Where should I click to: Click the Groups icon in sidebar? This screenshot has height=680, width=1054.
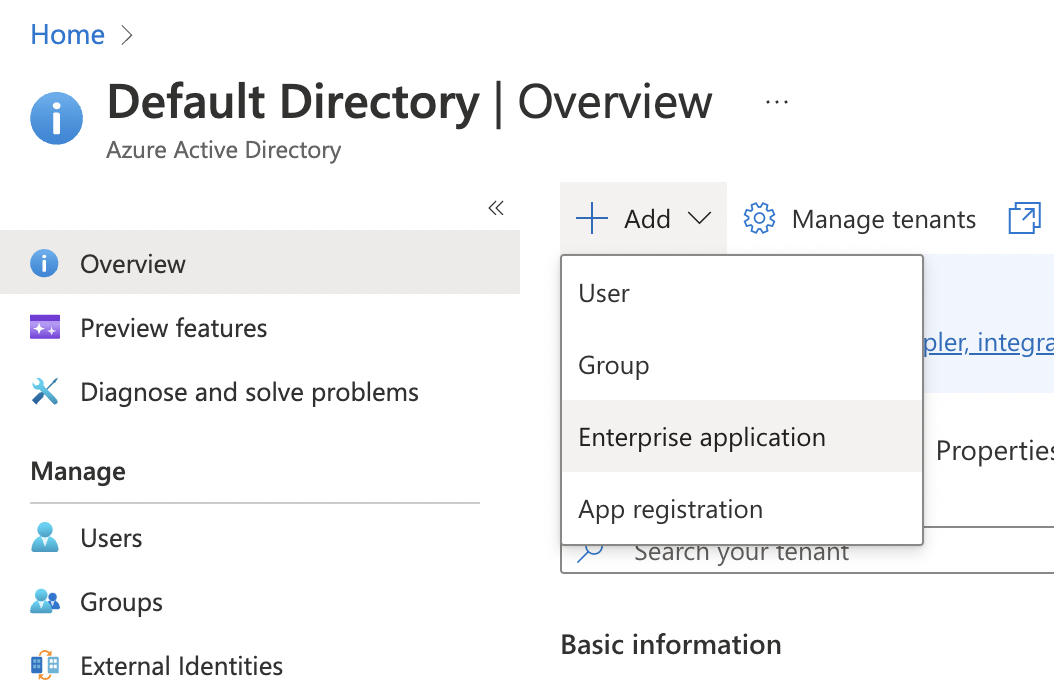pyautogui.click(x=44, y=601)
